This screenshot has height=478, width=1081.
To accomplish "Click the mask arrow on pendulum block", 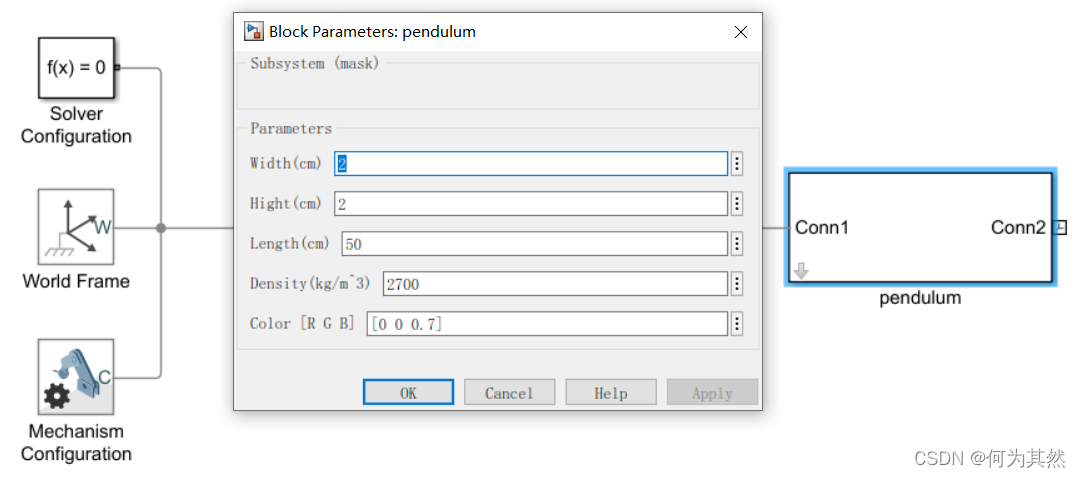I will [801, 270].
